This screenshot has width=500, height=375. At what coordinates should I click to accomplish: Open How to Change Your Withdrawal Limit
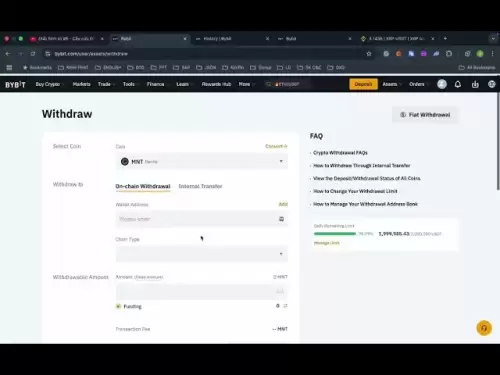point(355,191)
